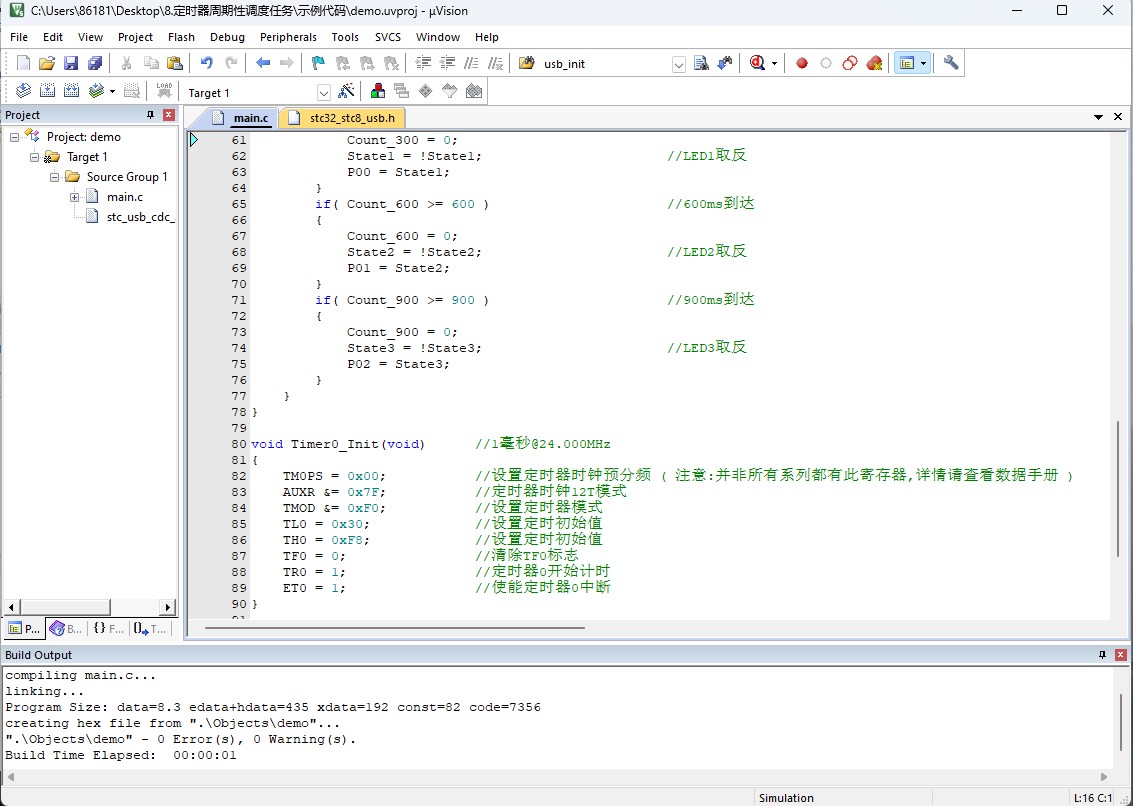Start the debug session icon
The width and height of the screenshot is (1133, 806).
tap(757, 64)
